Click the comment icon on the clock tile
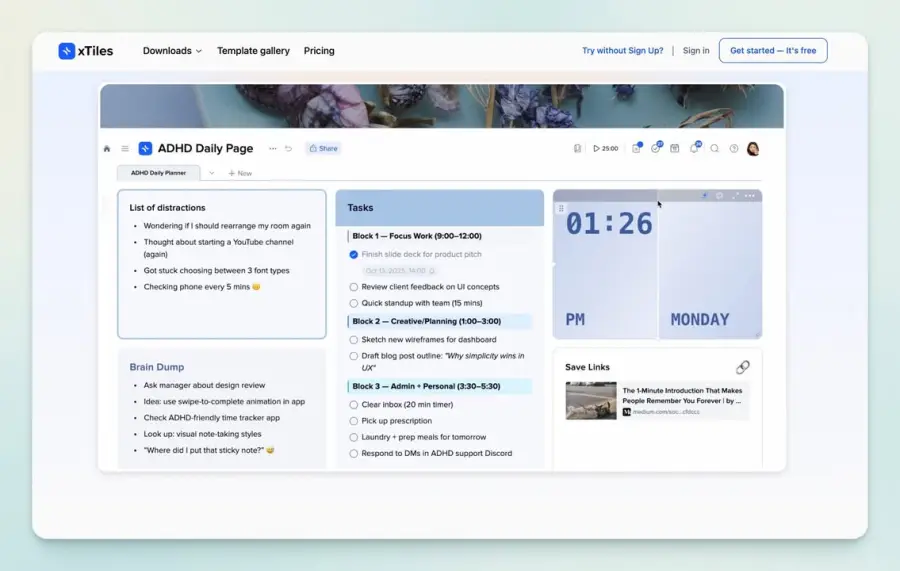Image resolution: width=900 pixels, height=571 pixels. click(x=720, y=196)
